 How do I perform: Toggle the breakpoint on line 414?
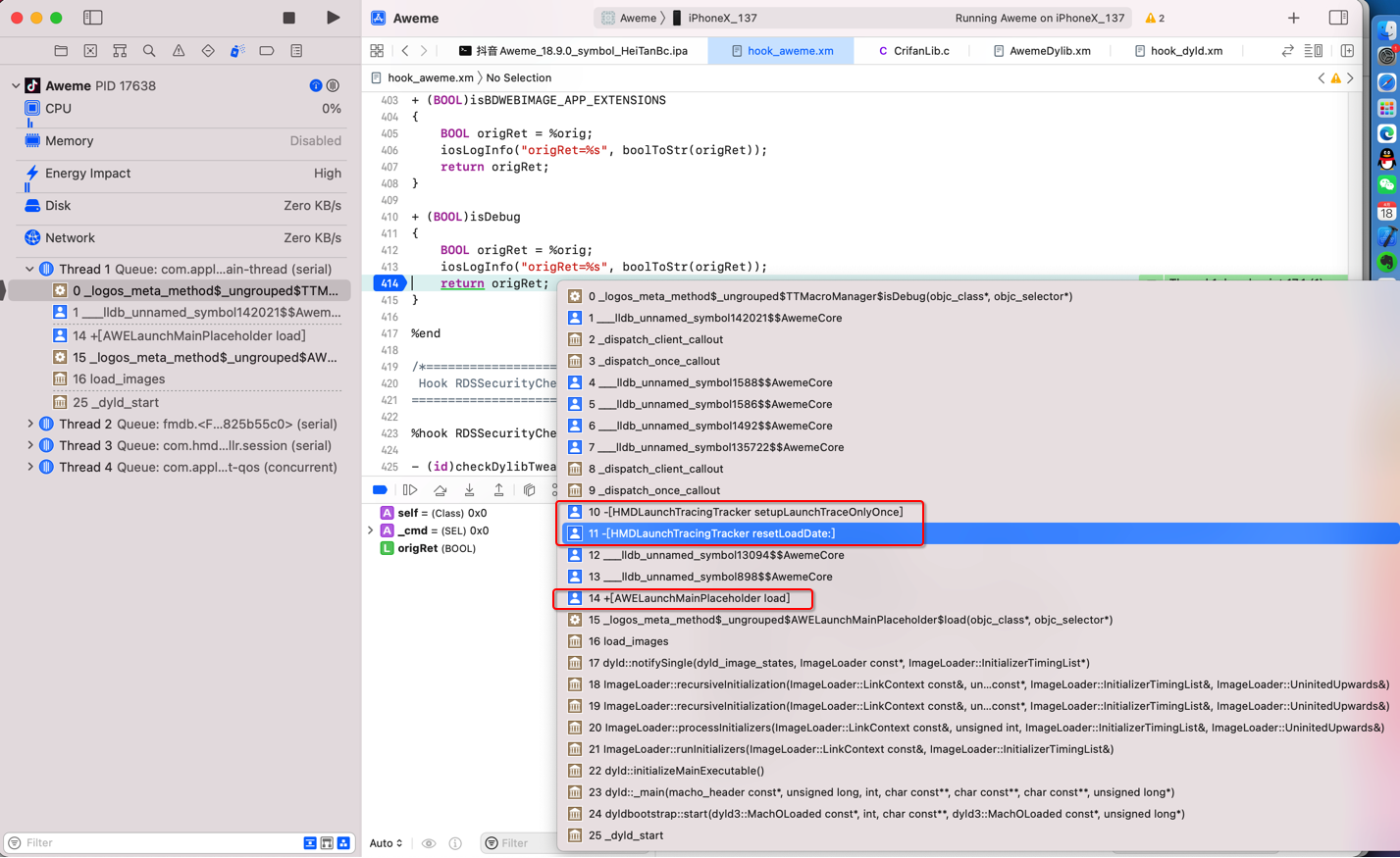(389, 283)
